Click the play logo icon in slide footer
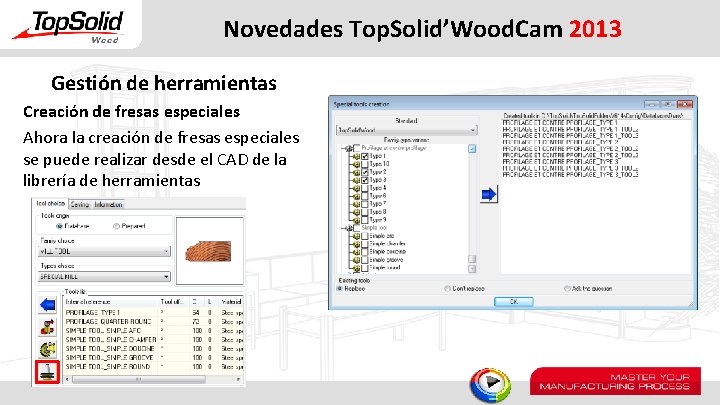The width and height of the screenshot is (720, 405). pos(490,384)
